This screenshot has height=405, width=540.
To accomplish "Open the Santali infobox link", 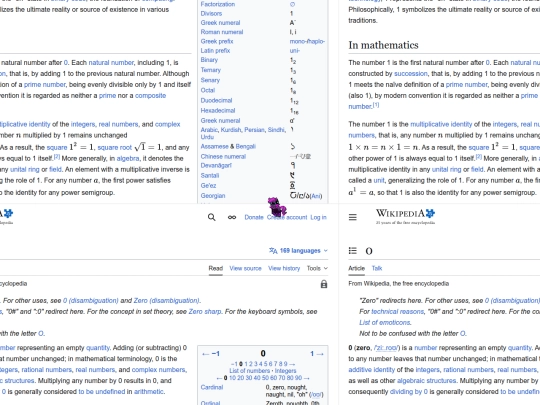I will pyautogui.click(x=210, y=176).
